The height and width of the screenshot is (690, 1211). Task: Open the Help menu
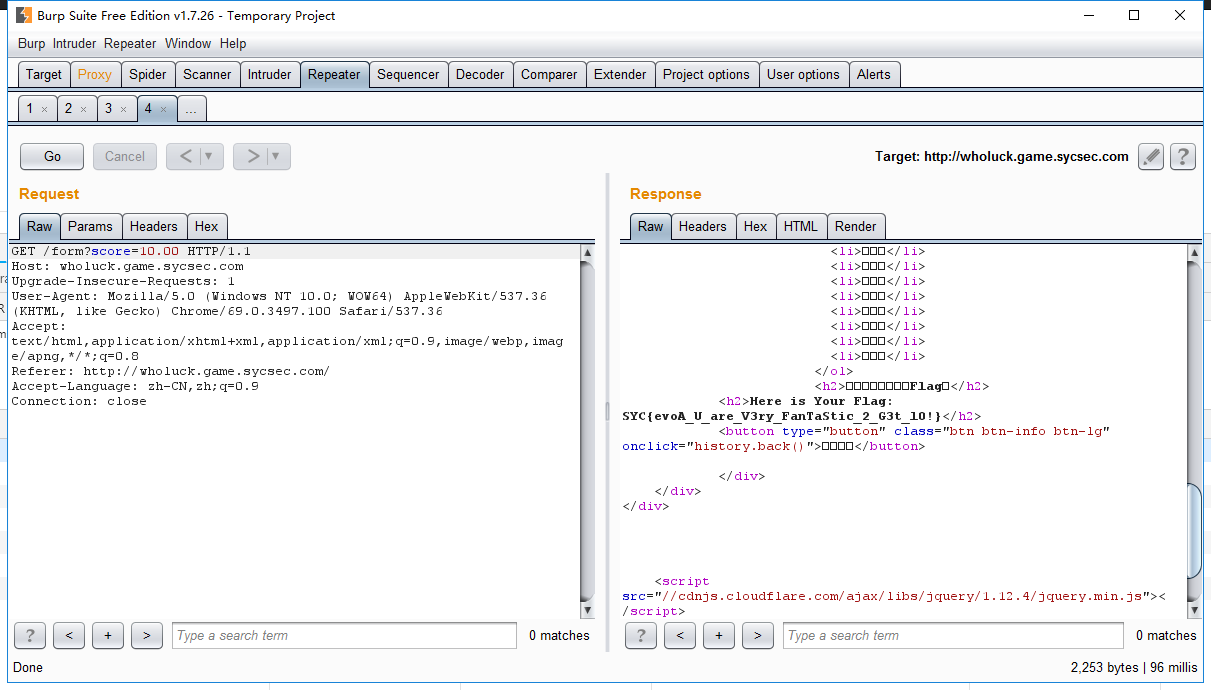point(233,43)
